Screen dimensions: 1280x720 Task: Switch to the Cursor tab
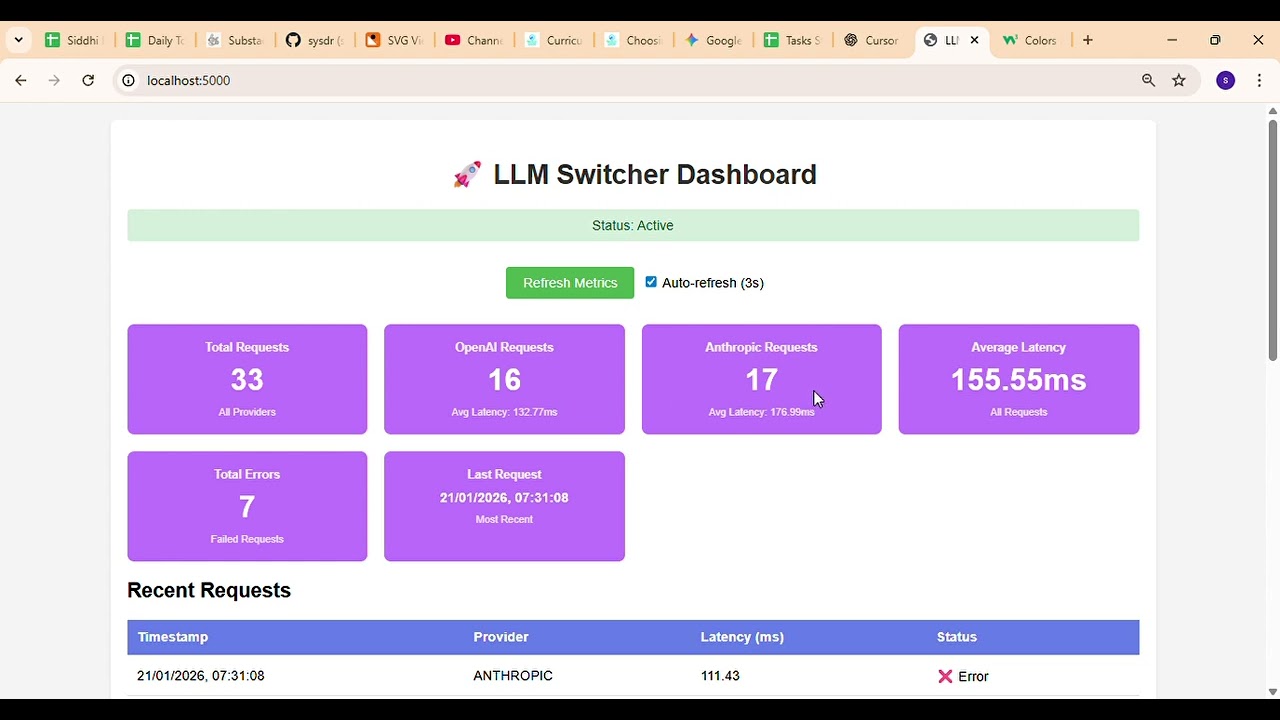click(872, 40)
